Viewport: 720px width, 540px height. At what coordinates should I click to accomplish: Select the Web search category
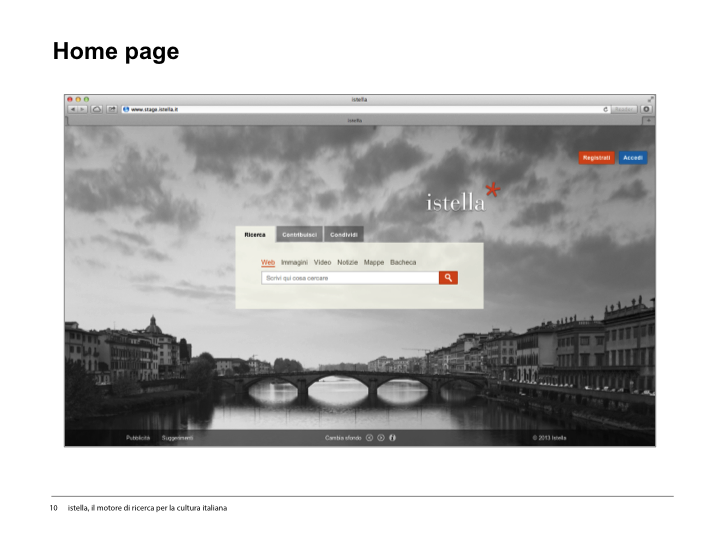tap(268, 262)
